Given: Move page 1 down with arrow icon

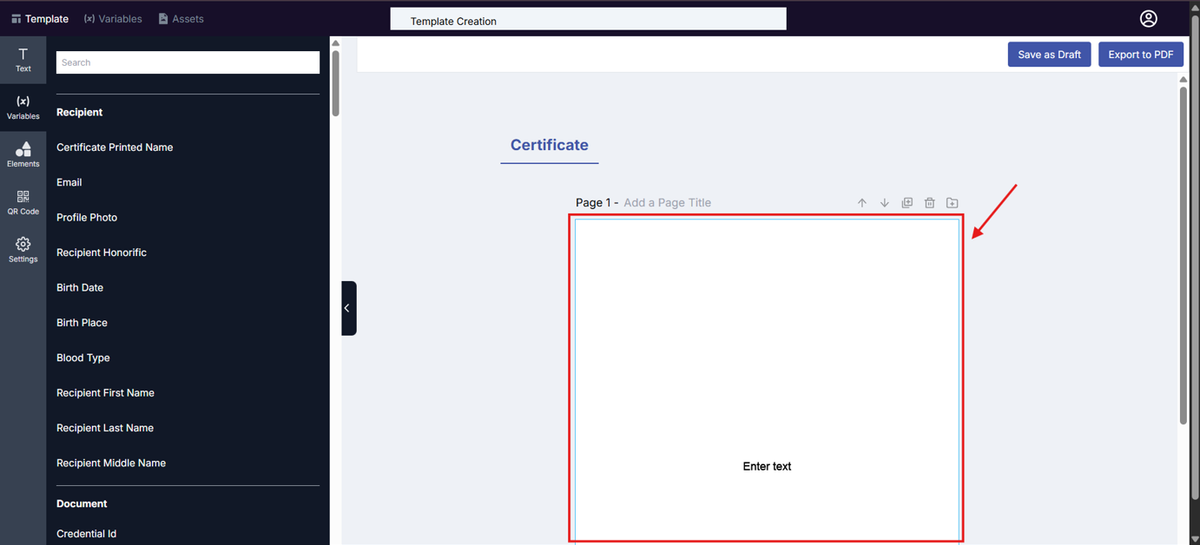Looking at the screenshot, I should point(884,203).
